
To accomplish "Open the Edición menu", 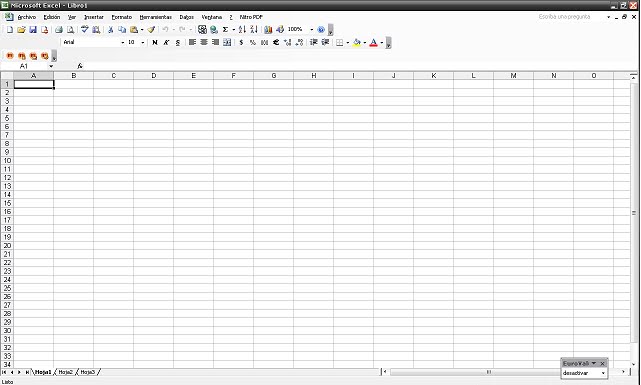I will point(52,17).
